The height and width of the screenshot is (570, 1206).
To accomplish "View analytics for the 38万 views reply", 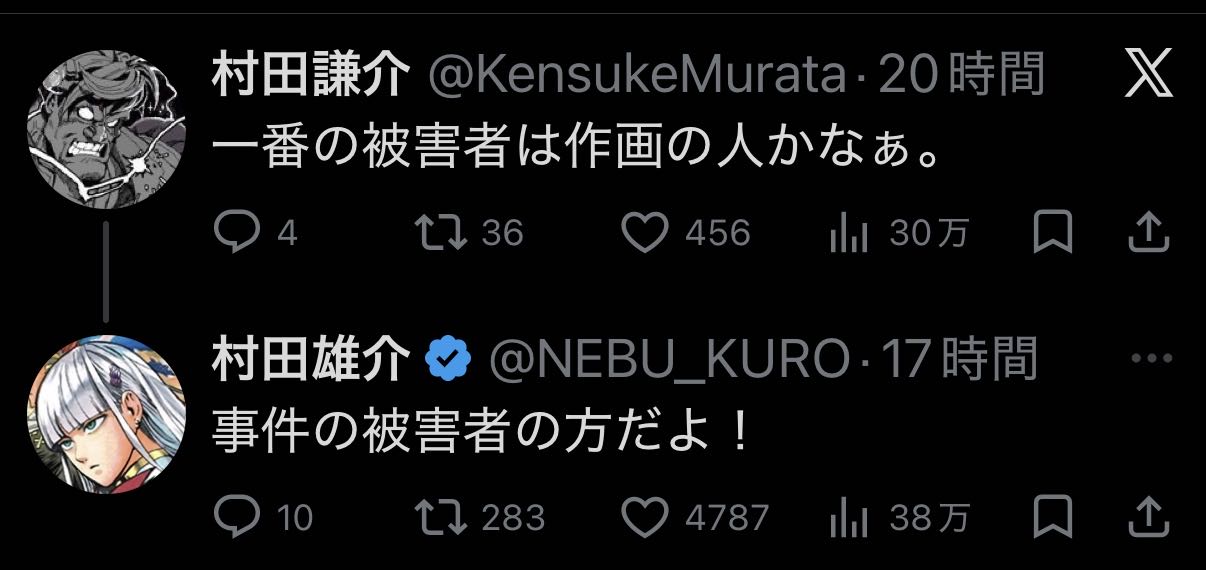I will click(x=848, y=517).
